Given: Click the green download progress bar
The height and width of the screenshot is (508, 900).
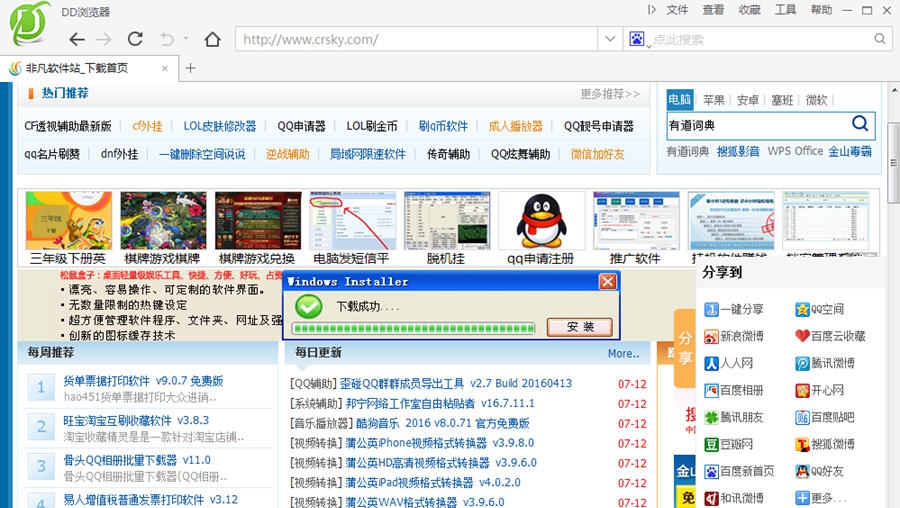Looking at the screenshot, I should (413, 328).
